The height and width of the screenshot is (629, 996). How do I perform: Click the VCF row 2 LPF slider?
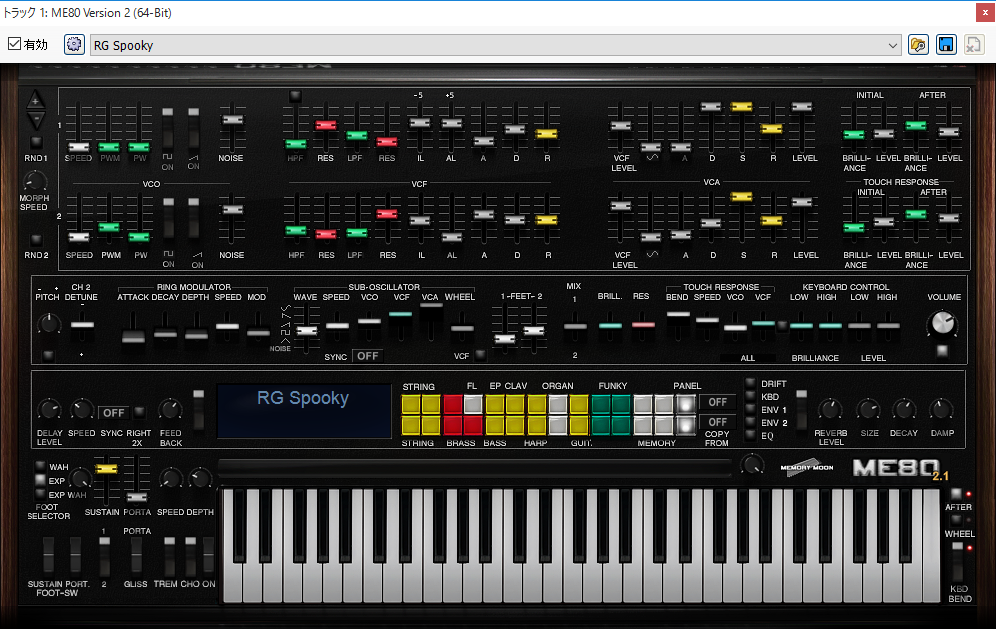356,233
